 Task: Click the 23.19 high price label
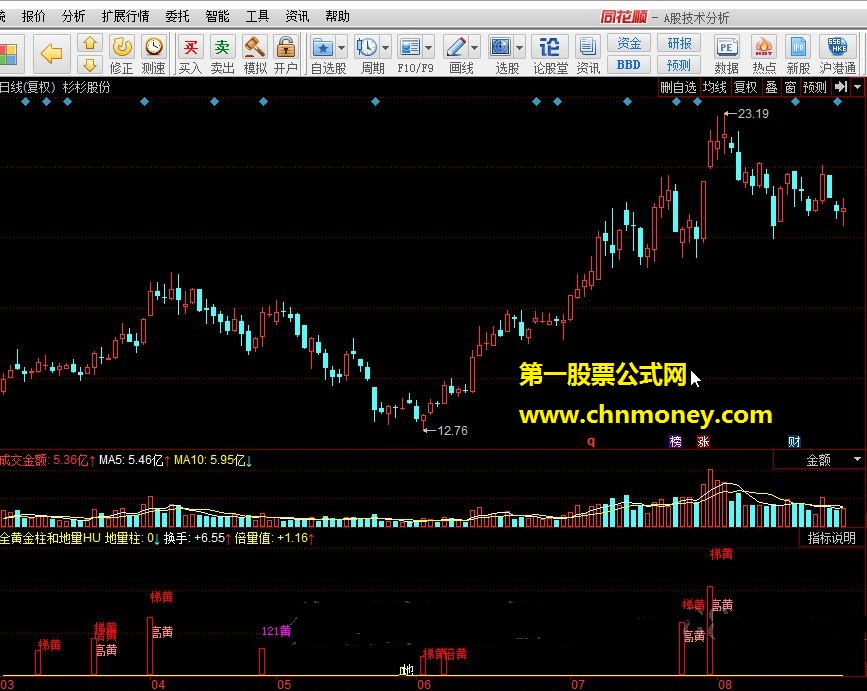753,114
